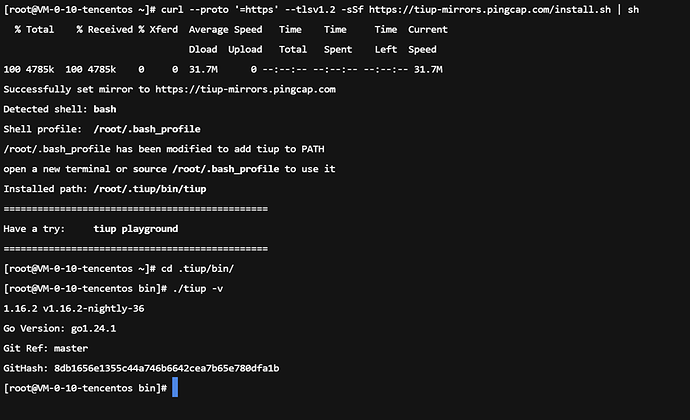Click the last prompt '[root@VM-0-10-tencentos bin]#'
Screen dimensions: 690x420
pyautogui.click(x=85, y=388)
